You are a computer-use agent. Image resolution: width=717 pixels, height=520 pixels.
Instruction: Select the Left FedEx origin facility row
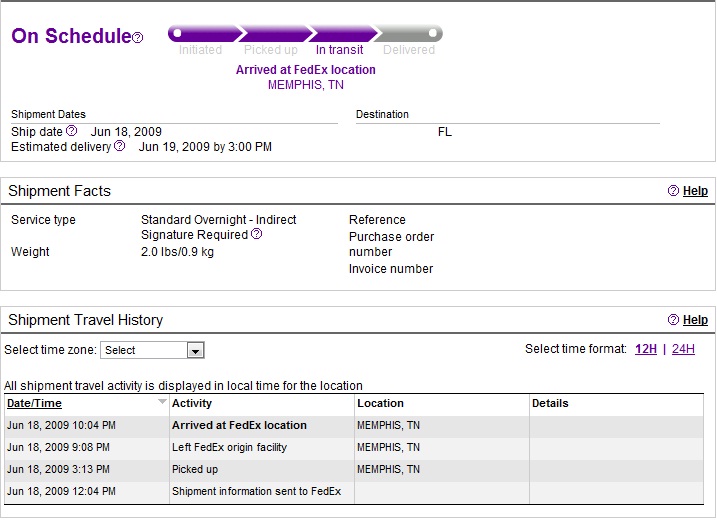[229, 447]
